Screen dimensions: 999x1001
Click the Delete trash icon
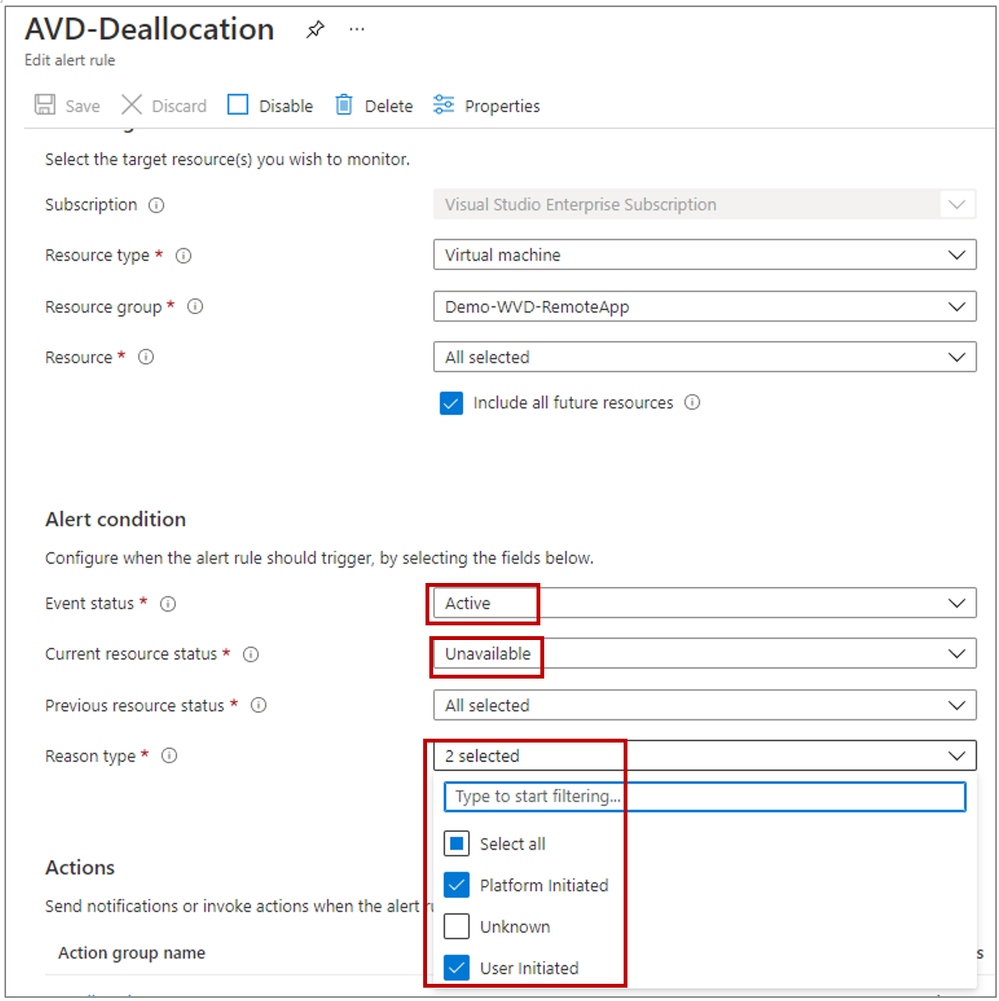point(343,105)
